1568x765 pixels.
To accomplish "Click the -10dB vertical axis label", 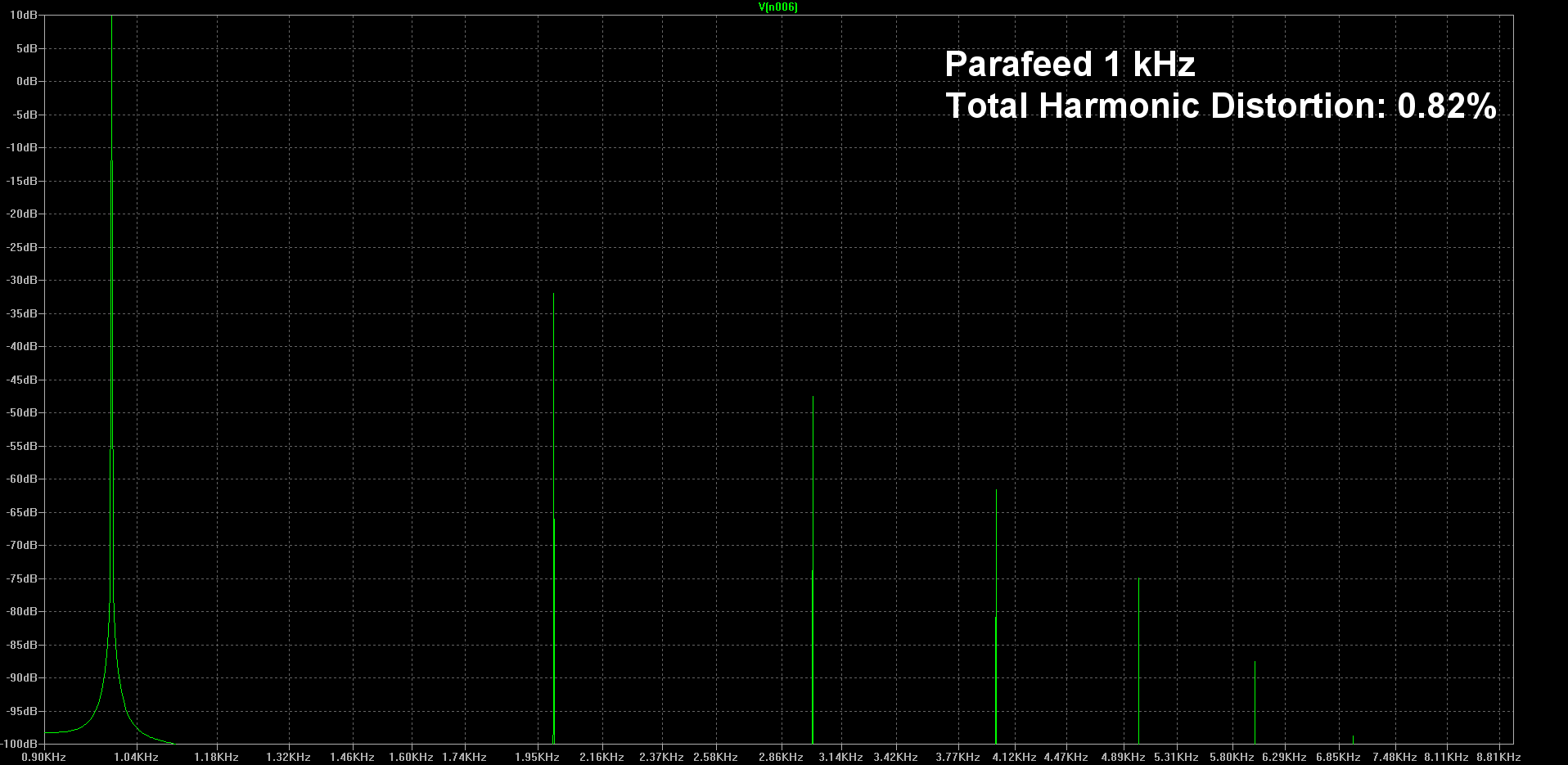I will (22, 147).
